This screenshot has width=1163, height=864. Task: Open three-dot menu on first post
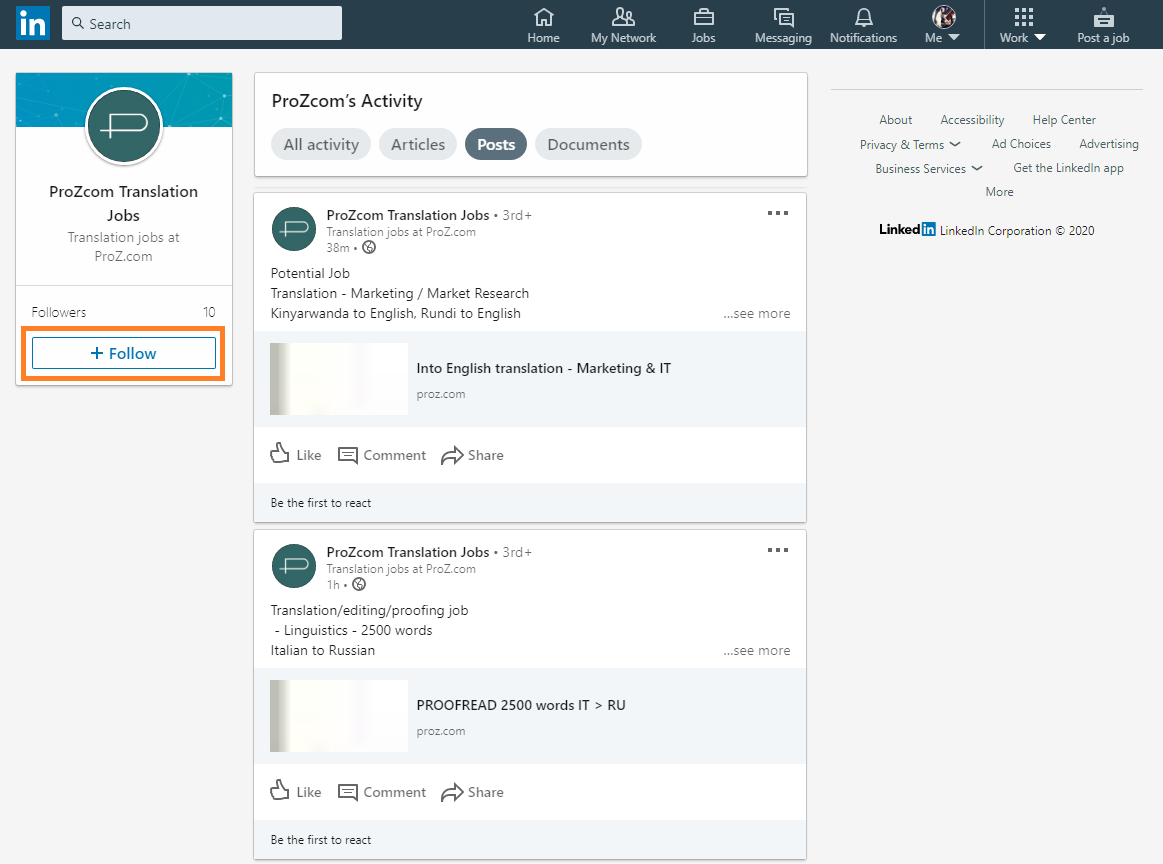tap(778, 213)
